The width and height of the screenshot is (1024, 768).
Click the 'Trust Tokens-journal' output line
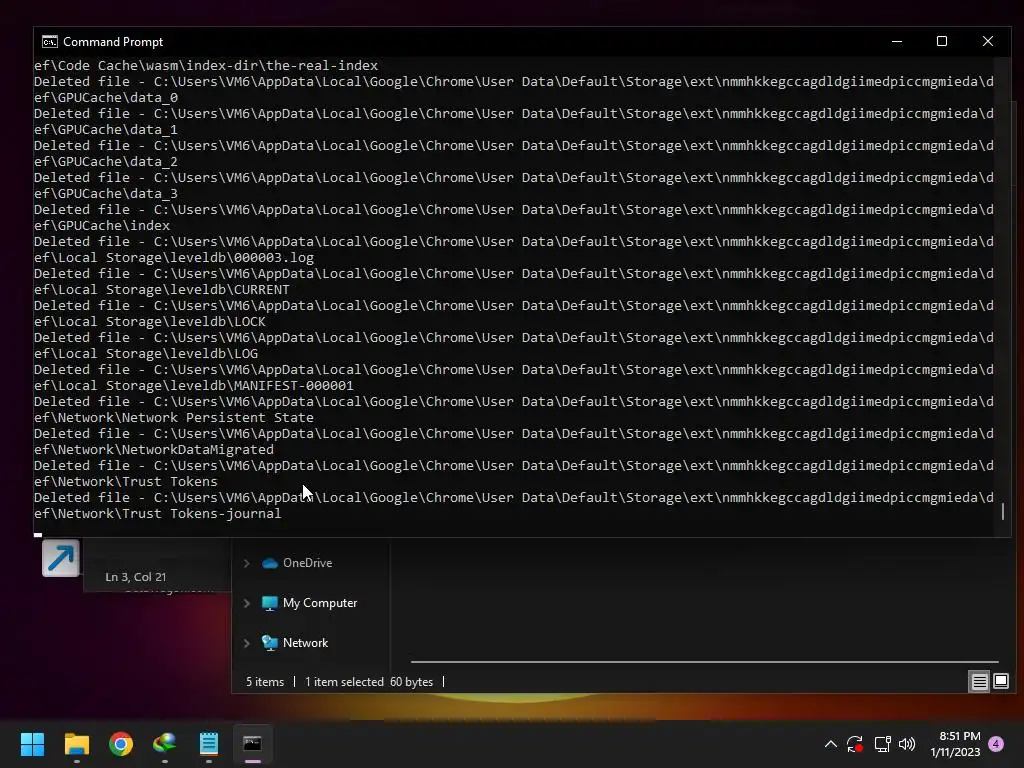(157, 514)
